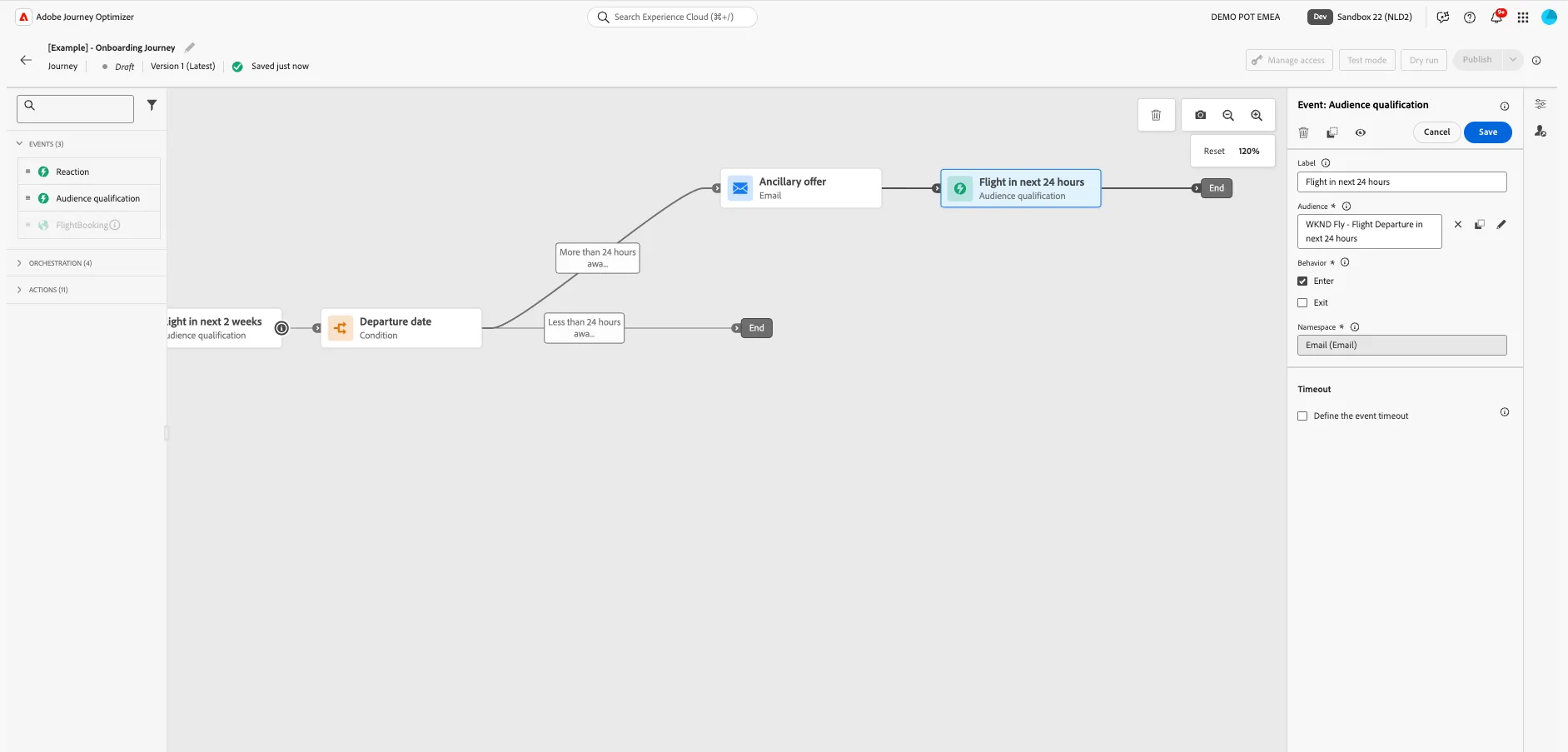Click the Search Experience Cloud box
Image resolution: width=1568 pixels, height=752 pixels.
(672, 17)
